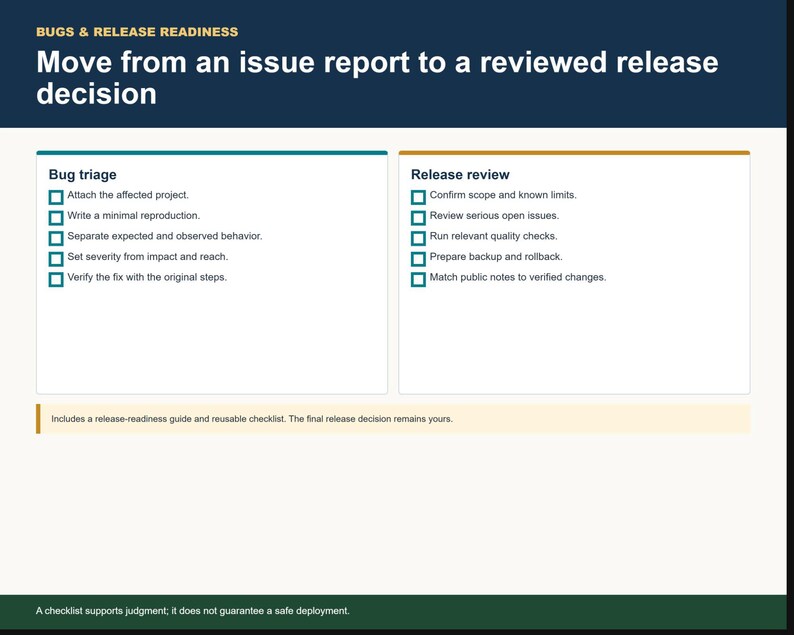Toggle the 'Separate expected and observed behavior' checkbox
Viewport: 794px width, 635px height.
(56, 238)
